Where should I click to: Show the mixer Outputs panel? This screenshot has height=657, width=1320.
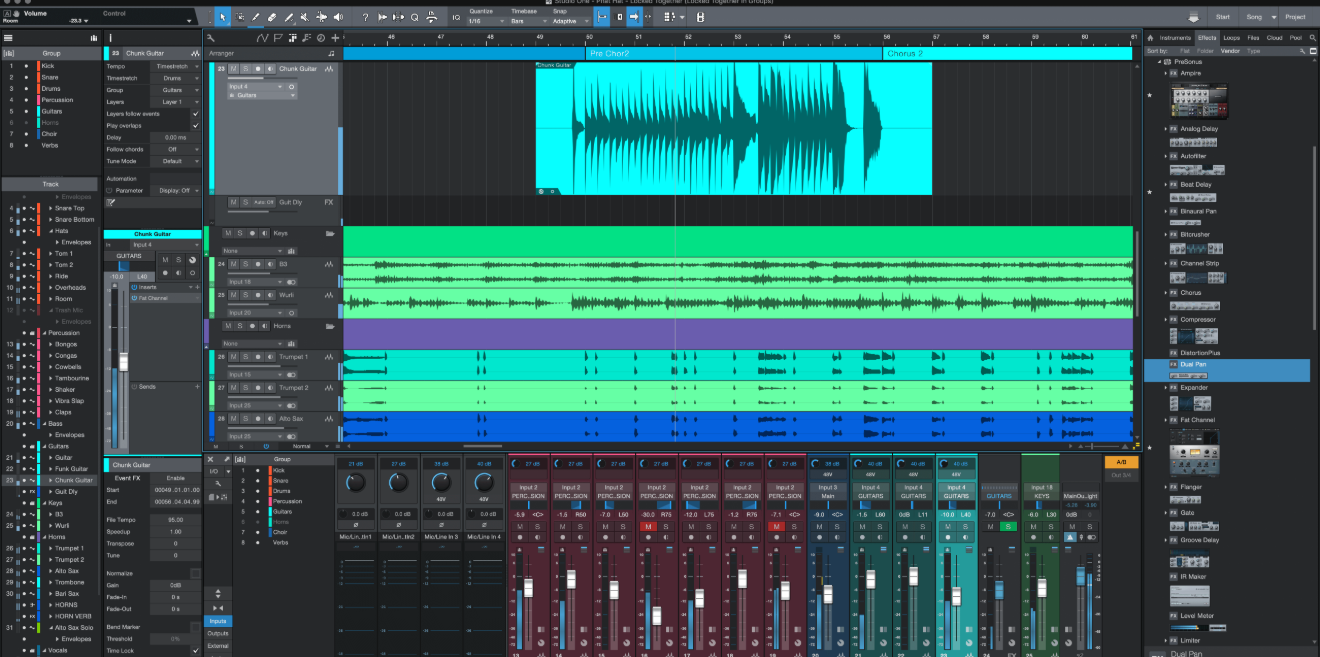(x=218, y=633)
